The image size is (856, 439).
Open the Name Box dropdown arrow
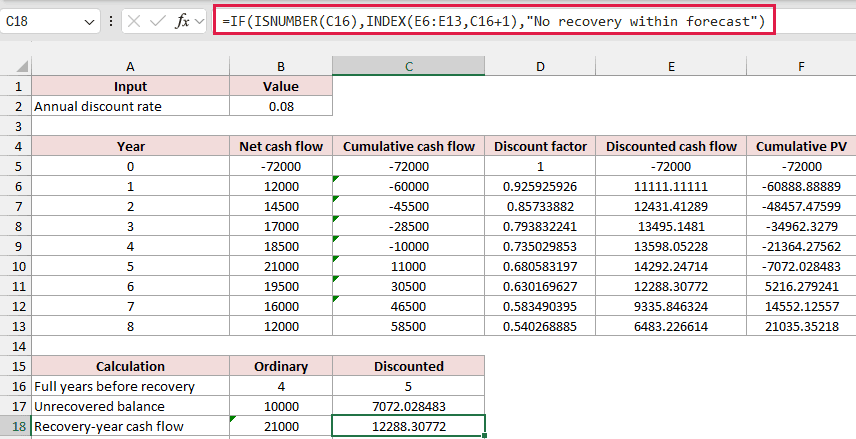(x=89, y=22)
